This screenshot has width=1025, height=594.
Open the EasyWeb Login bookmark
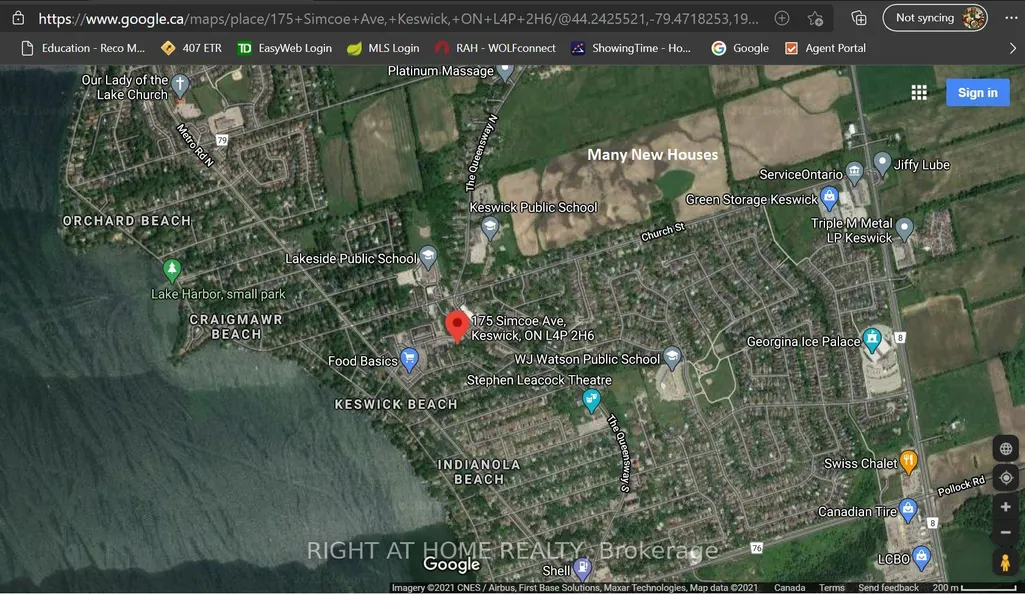point(284,48)
